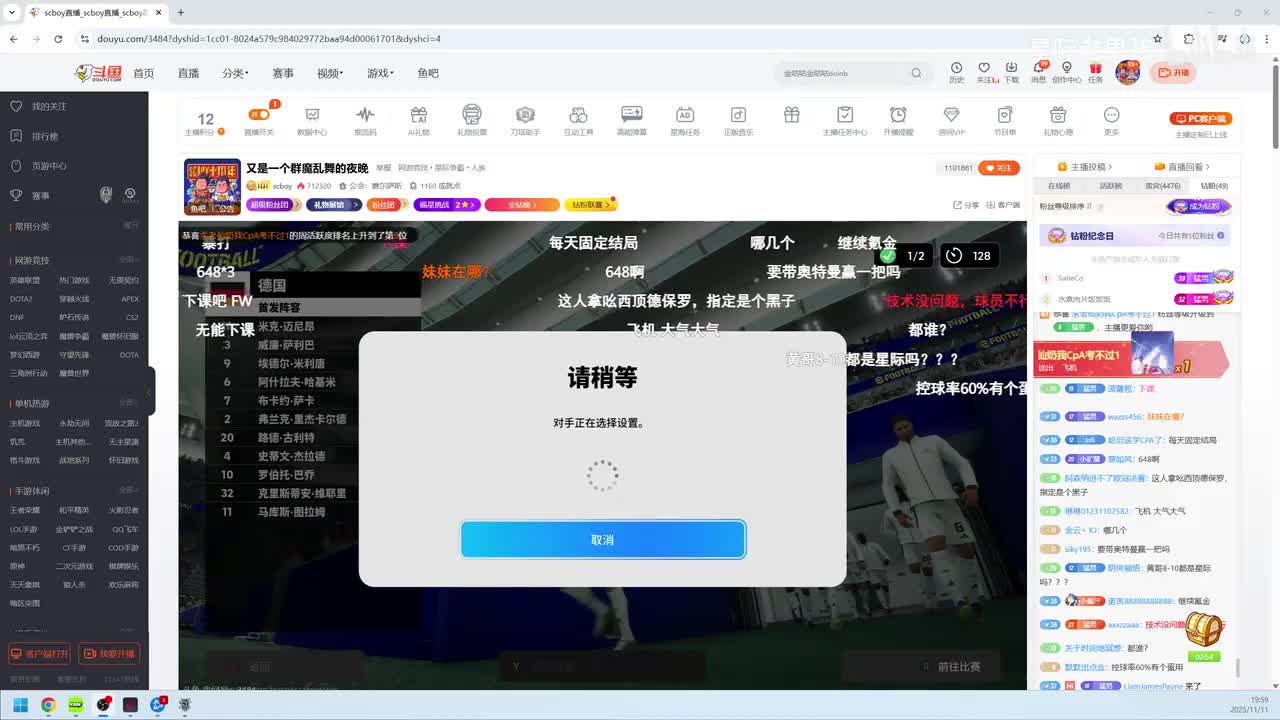Click the treasure chest icon in chat
Viewport: 1280px width, 720px height.
pos(1204,630)
